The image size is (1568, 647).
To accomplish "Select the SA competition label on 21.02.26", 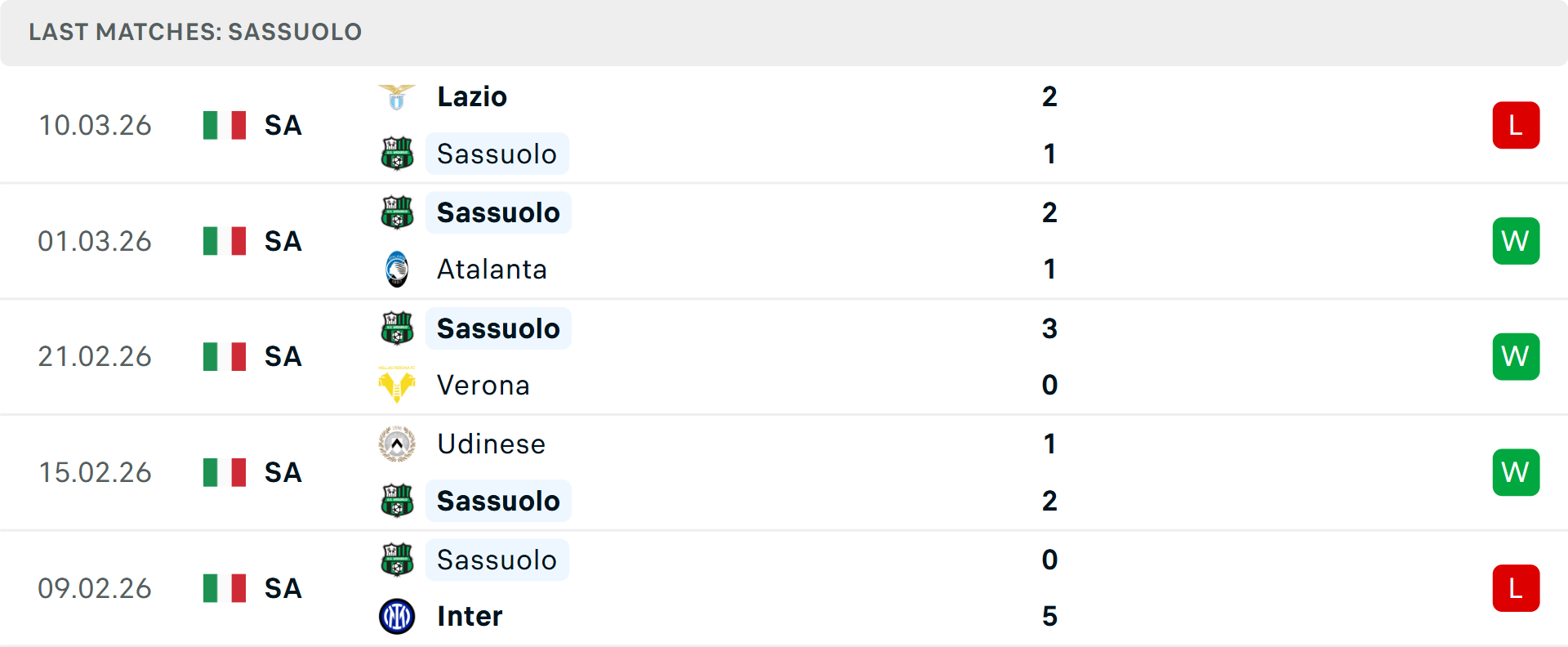I will point(282,356).
